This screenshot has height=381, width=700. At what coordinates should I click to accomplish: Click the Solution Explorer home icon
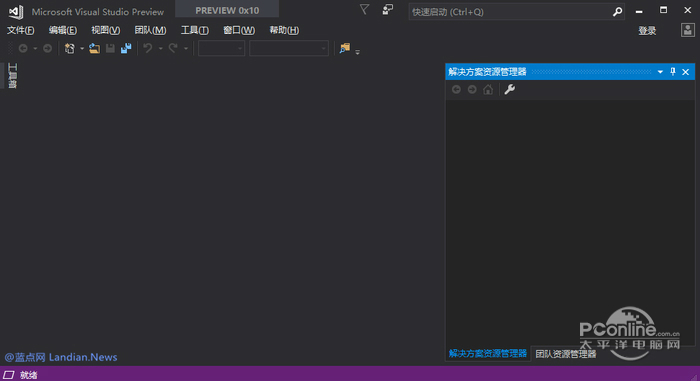488,89
